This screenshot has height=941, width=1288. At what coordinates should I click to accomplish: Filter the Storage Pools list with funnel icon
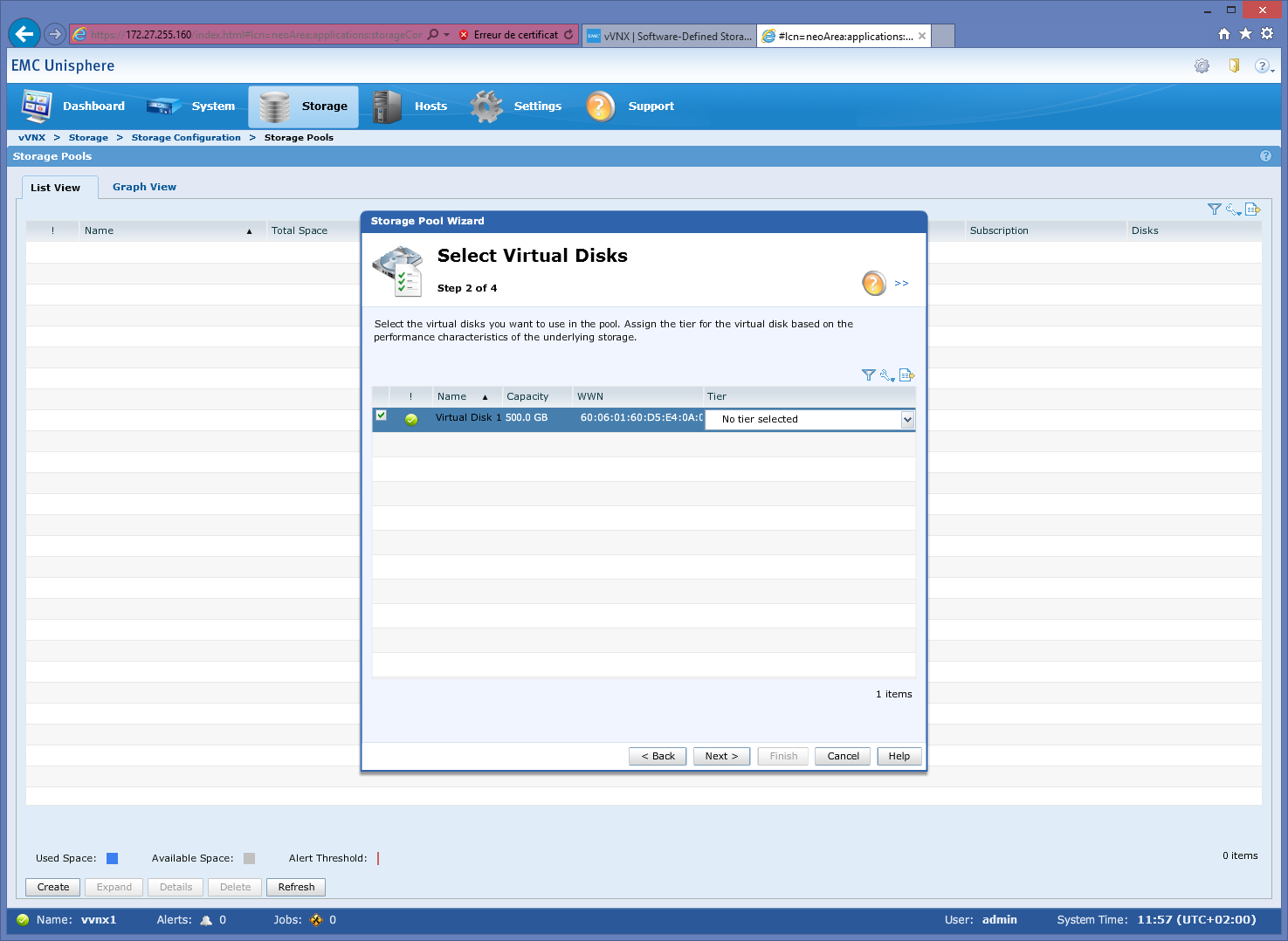1214,209
